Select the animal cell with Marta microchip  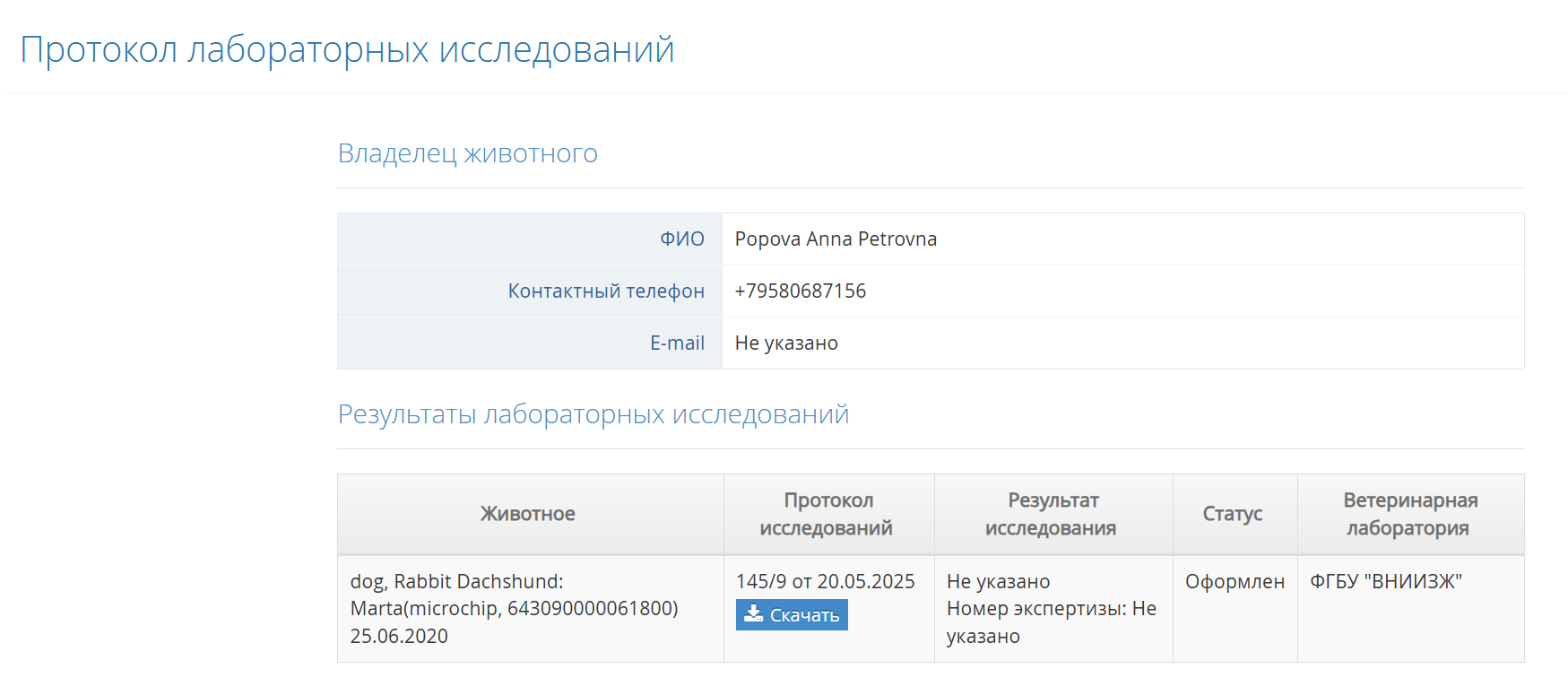[514, 608]
